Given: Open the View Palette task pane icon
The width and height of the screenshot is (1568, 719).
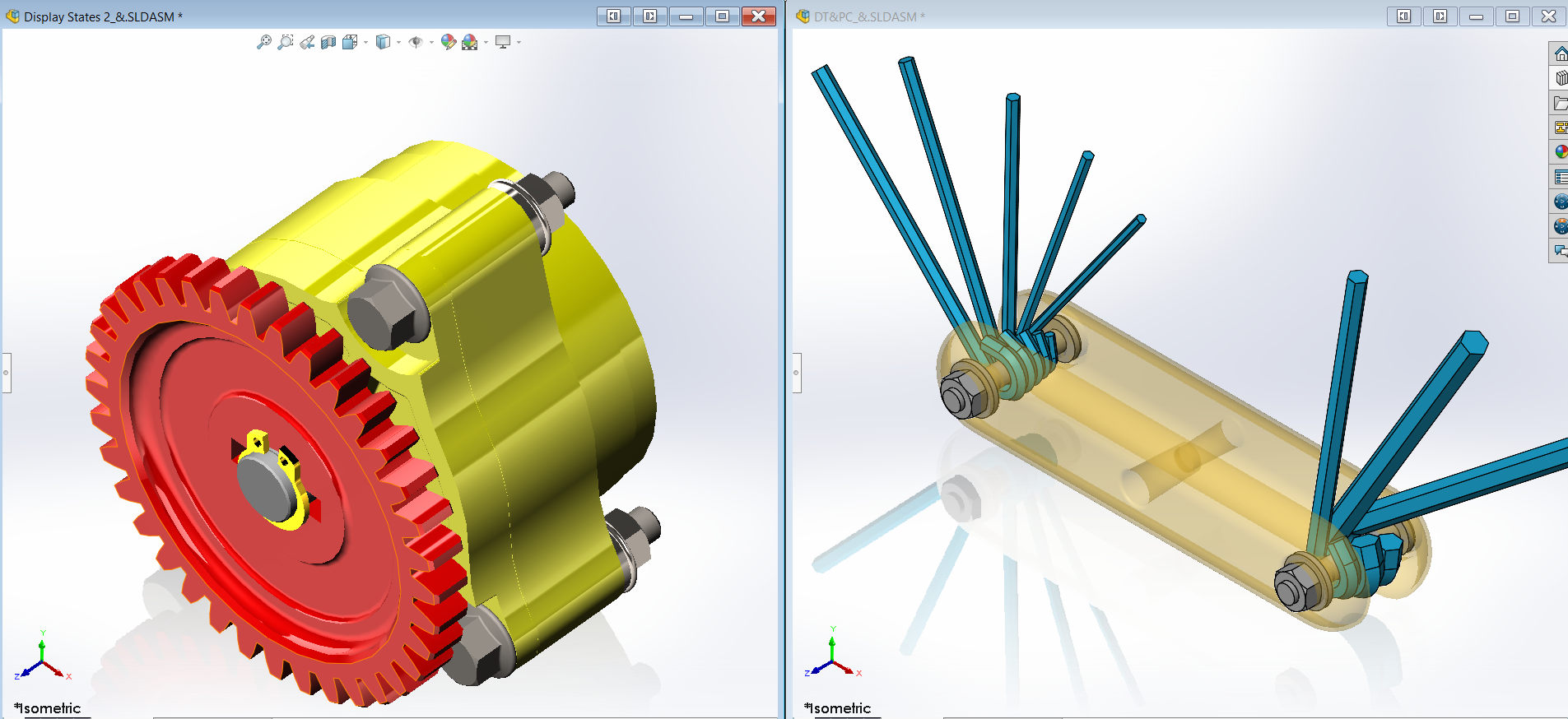Looking at the screenshot, I should tap(1560, 128).
